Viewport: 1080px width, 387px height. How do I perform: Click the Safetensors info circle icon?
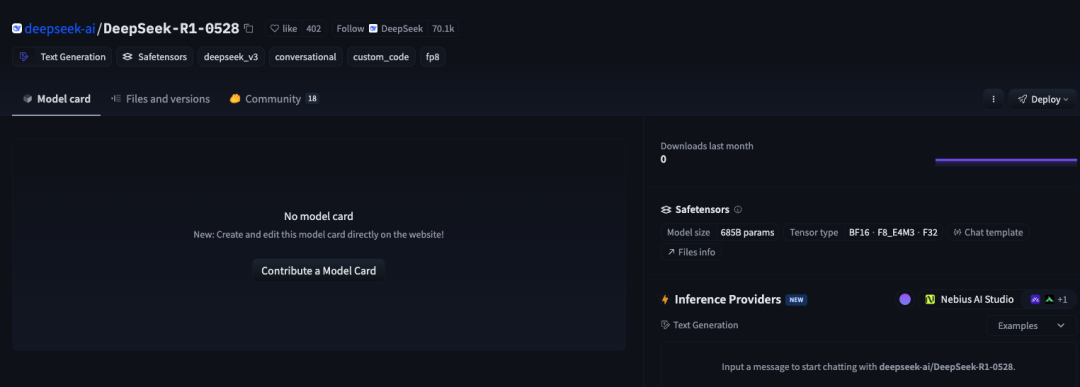coord(738,209)
